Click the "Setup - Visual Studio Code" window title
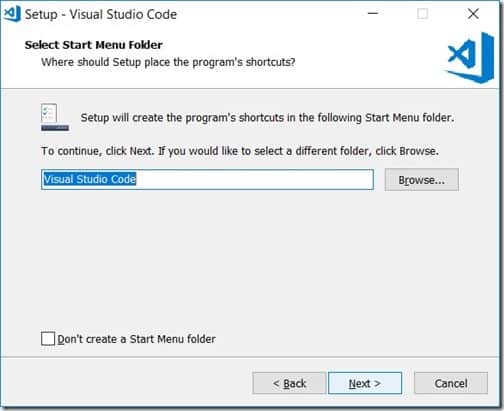The image size is (504, 411). 101,14
